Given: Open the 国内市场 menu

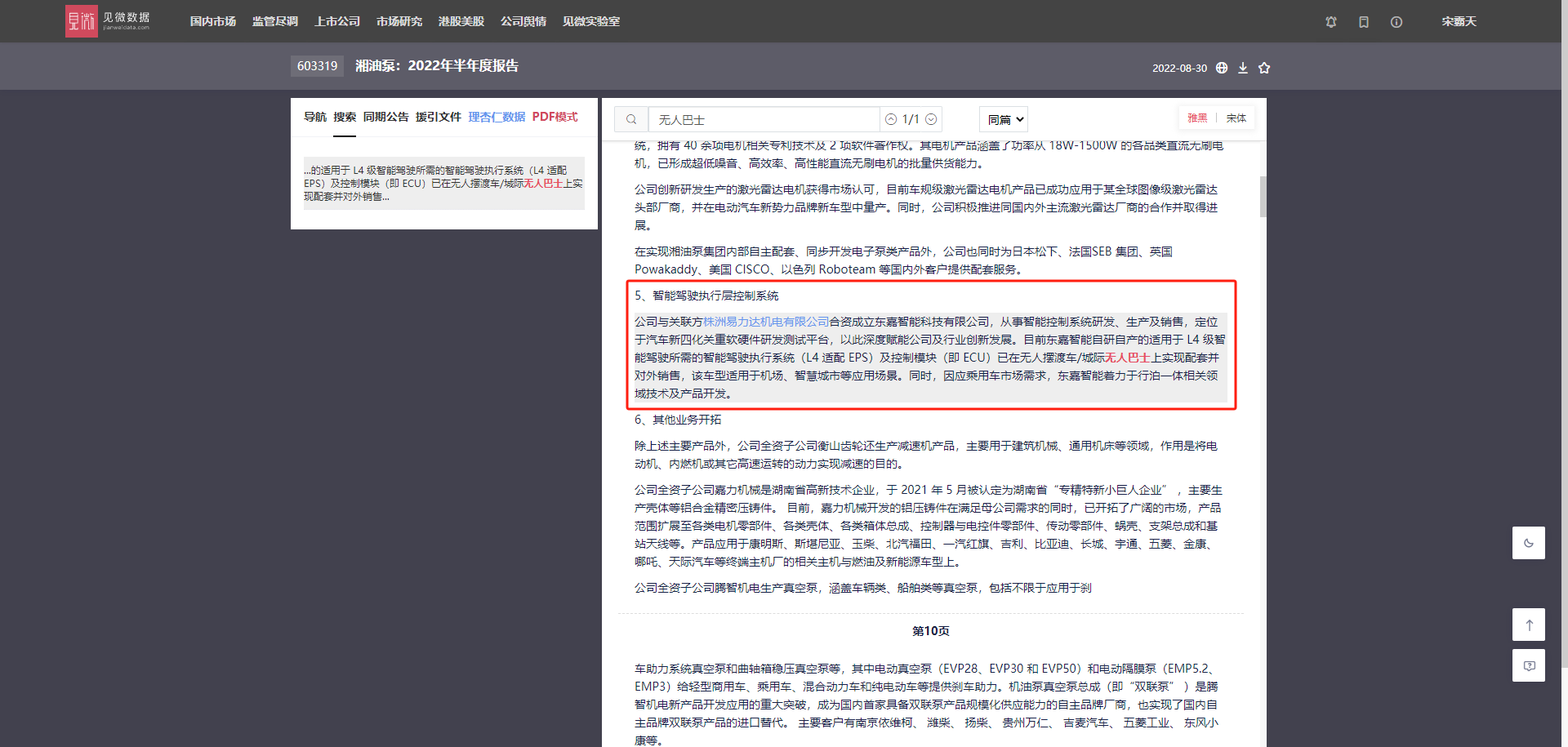Looking at the screenshot, I should click(213, 21).
